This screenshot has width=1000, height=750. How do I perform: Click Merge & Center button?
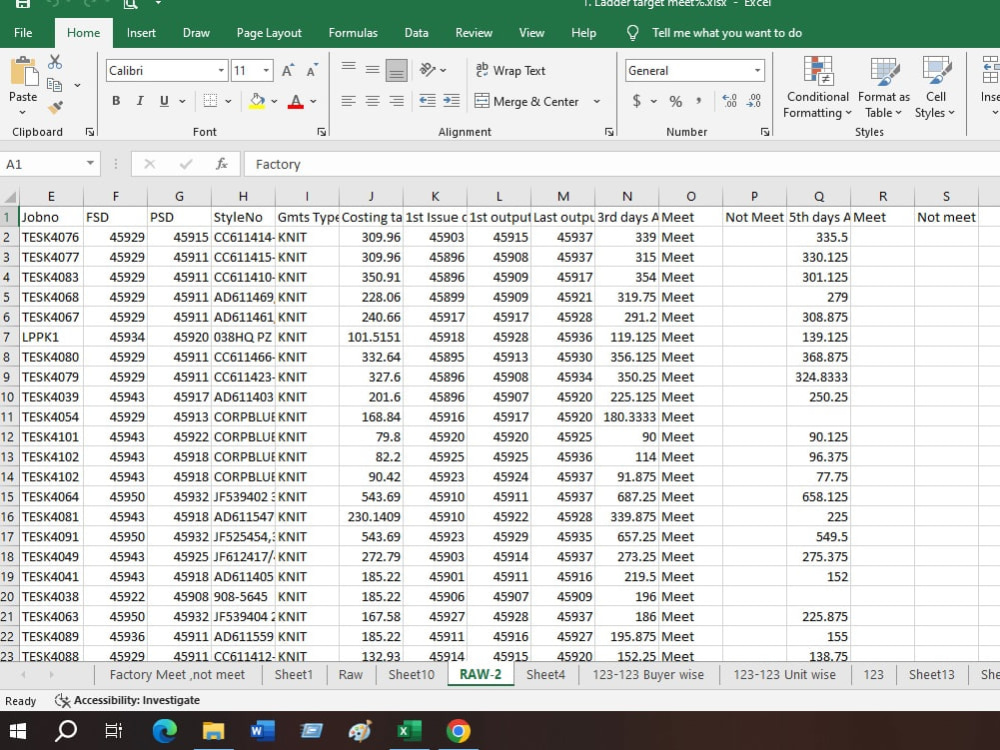(x=527, y=101)
